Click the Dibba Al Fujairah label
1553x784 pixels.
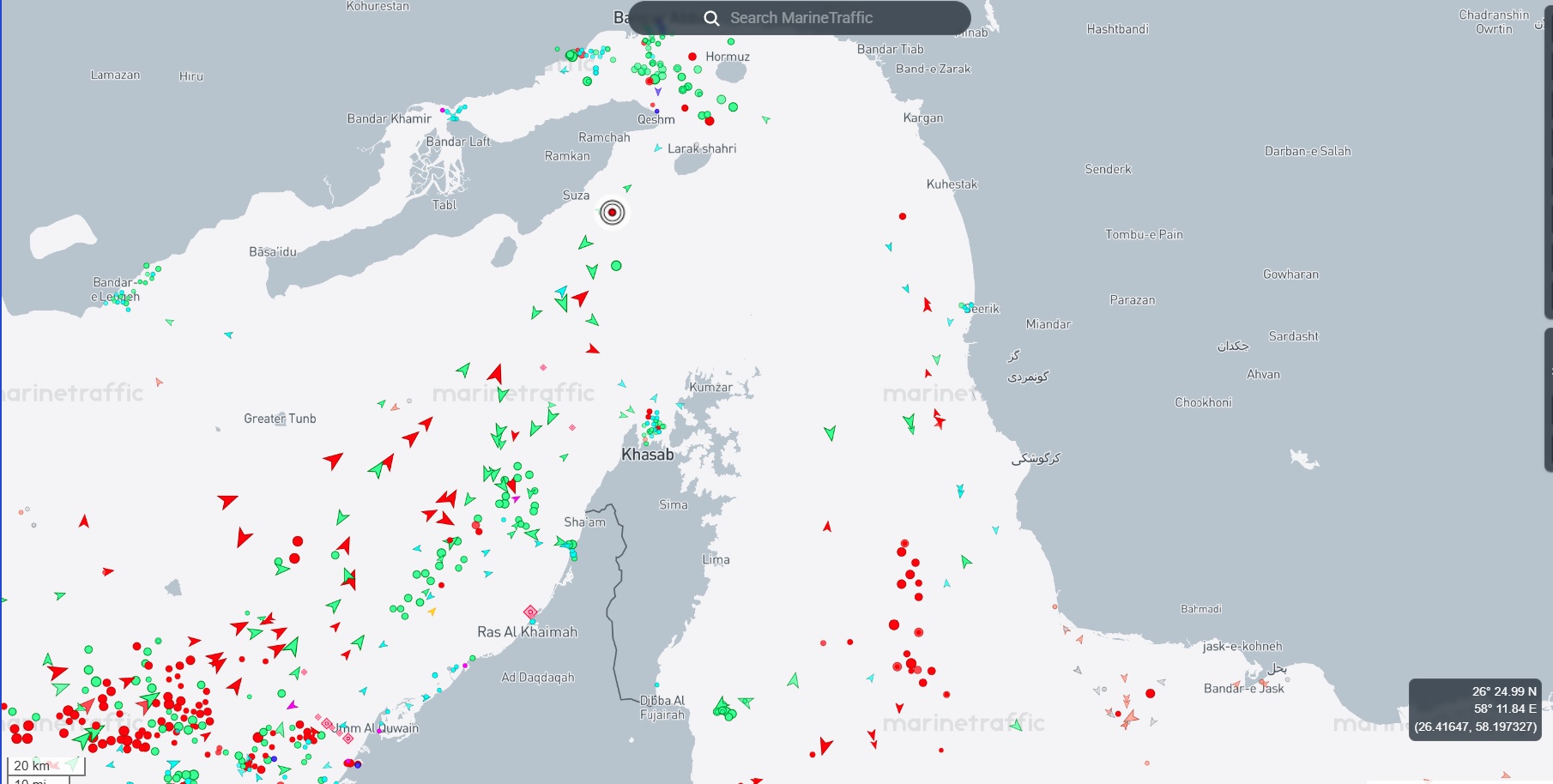pyautogui.click(x=662, y=708)
